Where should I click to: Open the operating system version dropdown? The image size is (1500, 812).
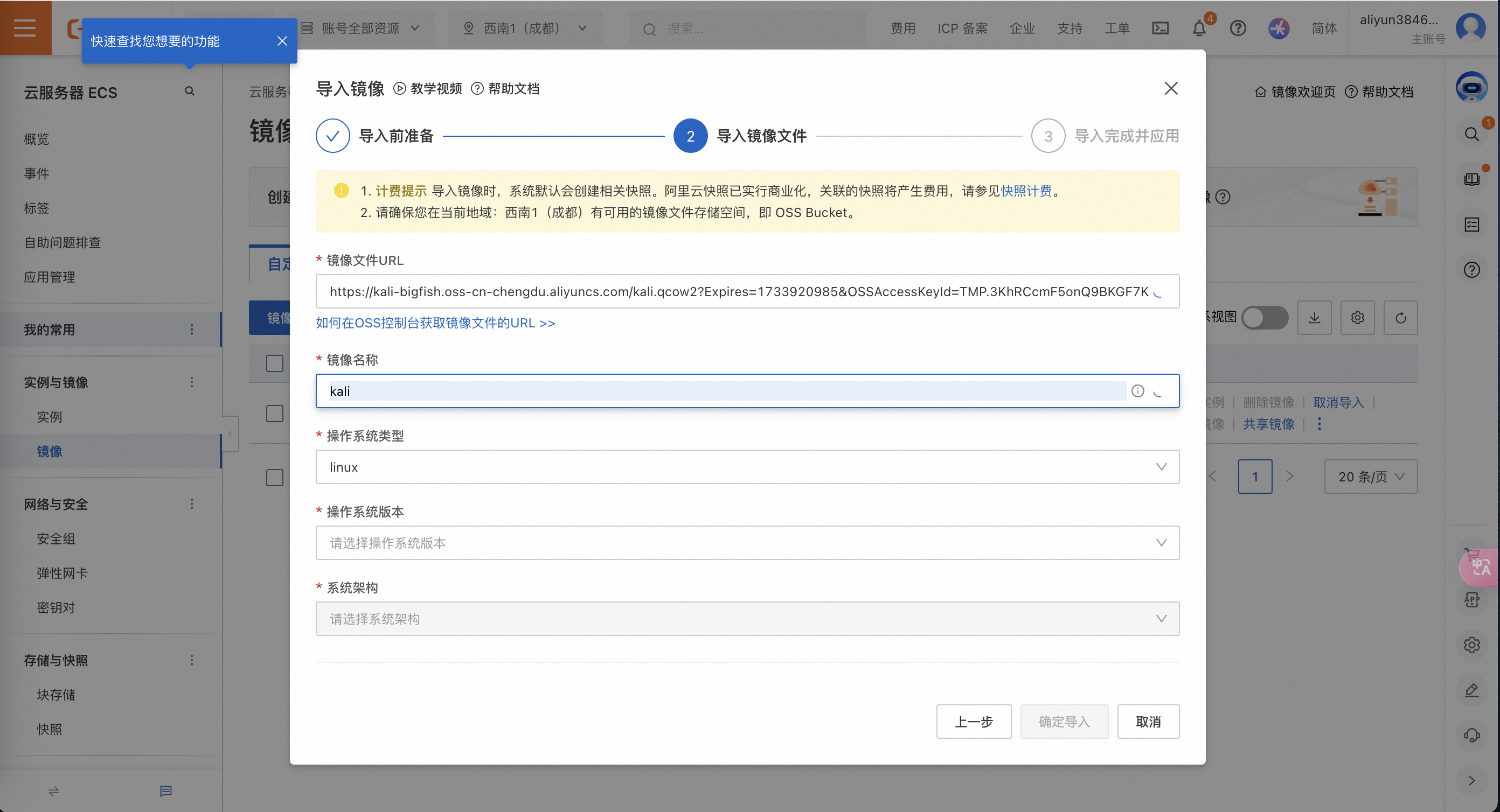pos(748,542)
